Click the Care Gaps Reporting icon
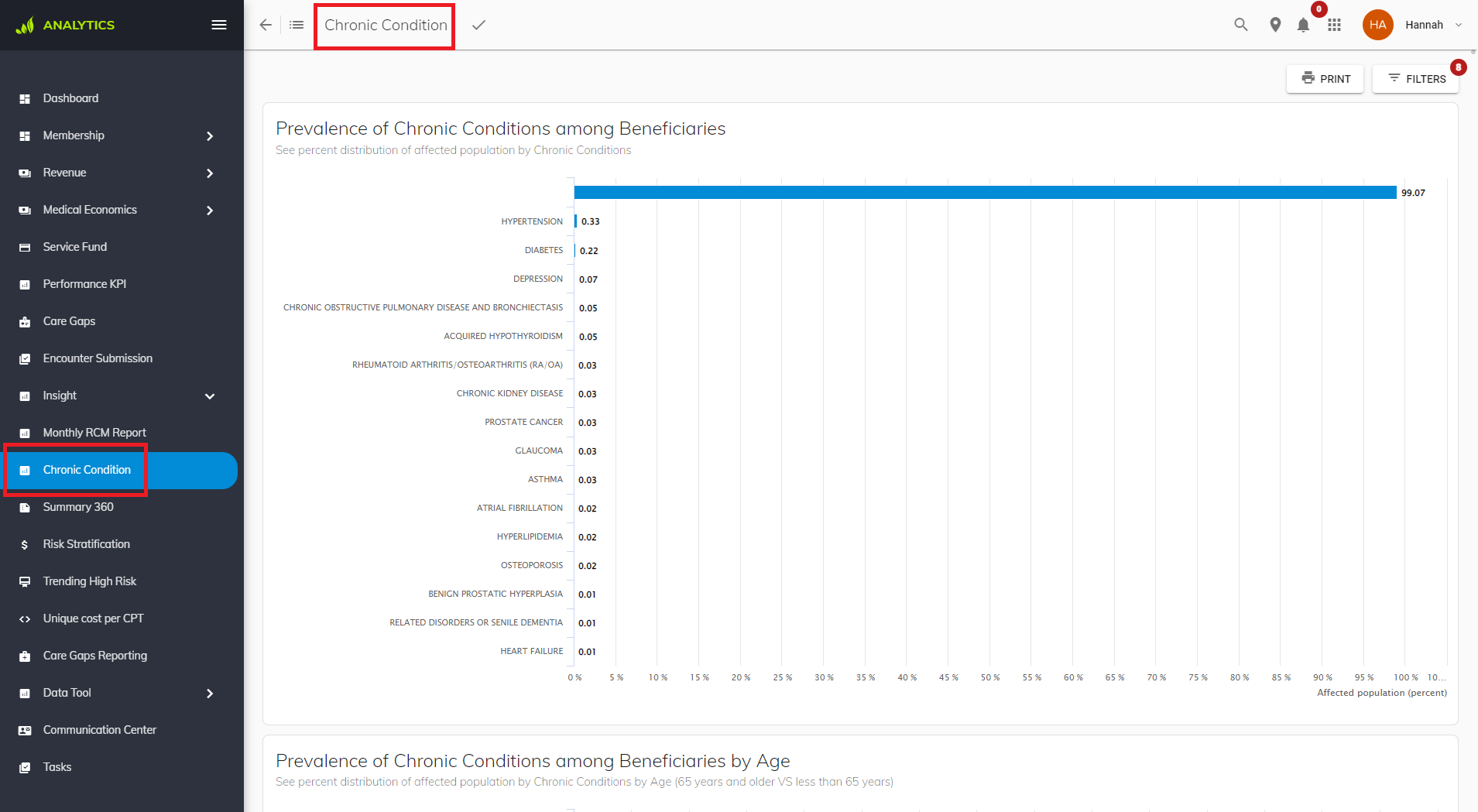Image resolution: width=1478 pixels, height=812 pixels. pos(25,656)
